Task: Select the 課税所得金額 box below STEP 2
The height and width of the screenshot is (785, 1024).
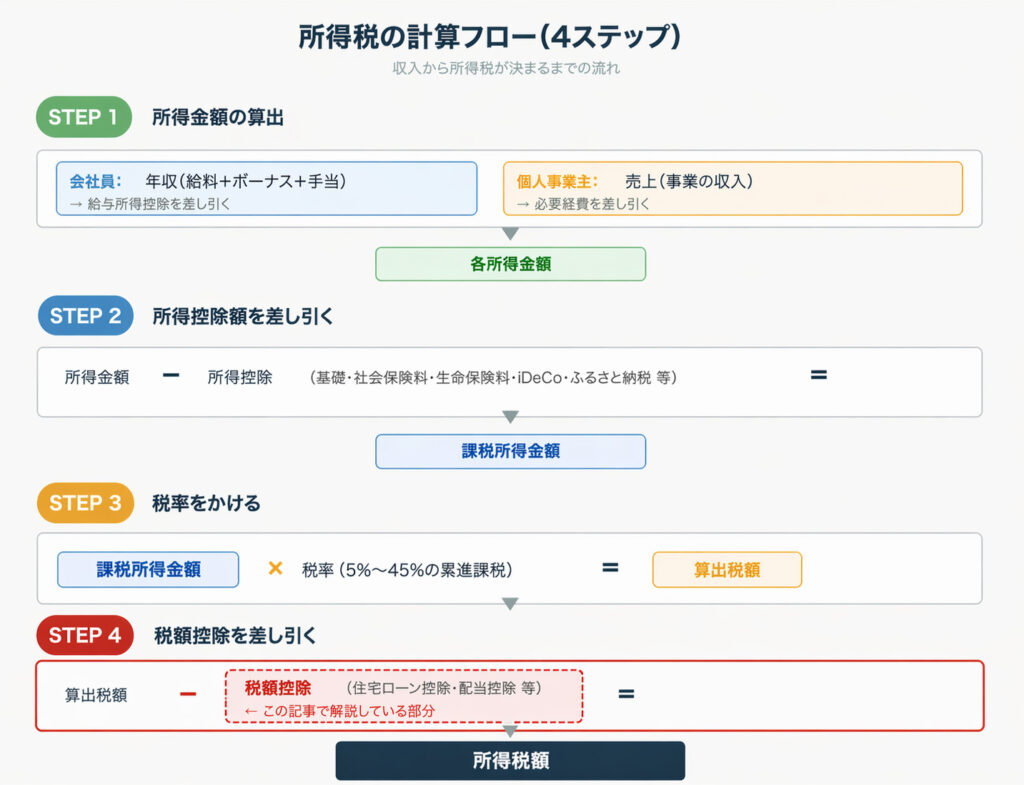Action: 511,451
